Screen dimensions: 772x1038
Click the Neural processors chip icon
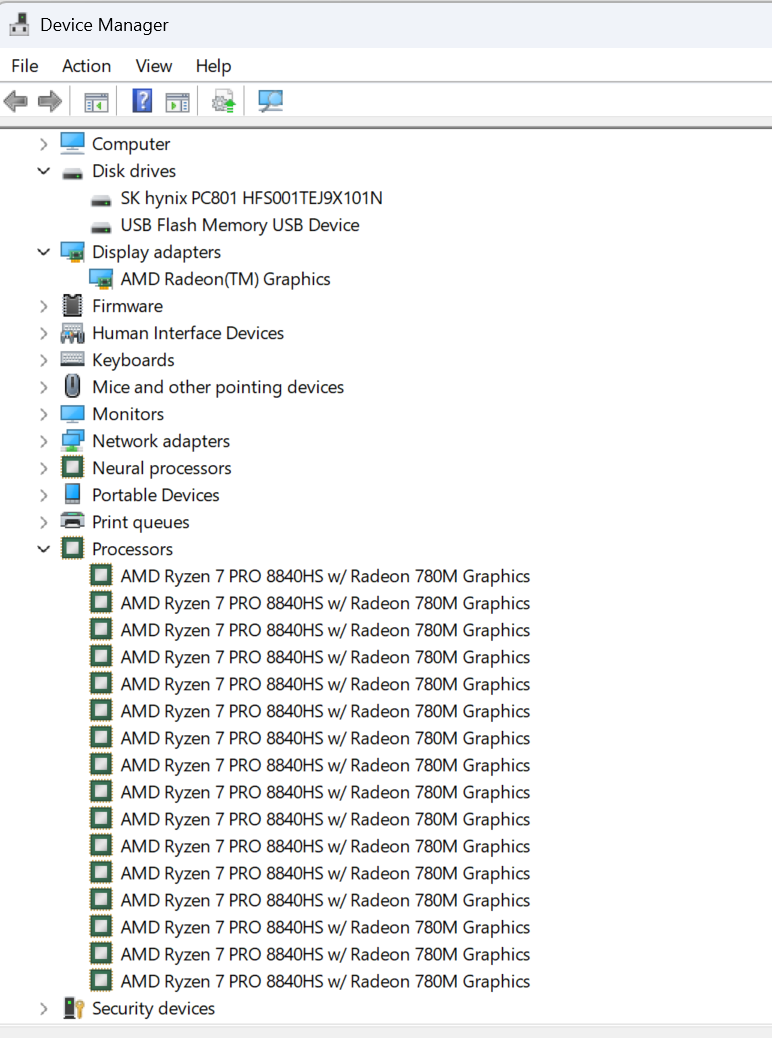click(72, 467)
